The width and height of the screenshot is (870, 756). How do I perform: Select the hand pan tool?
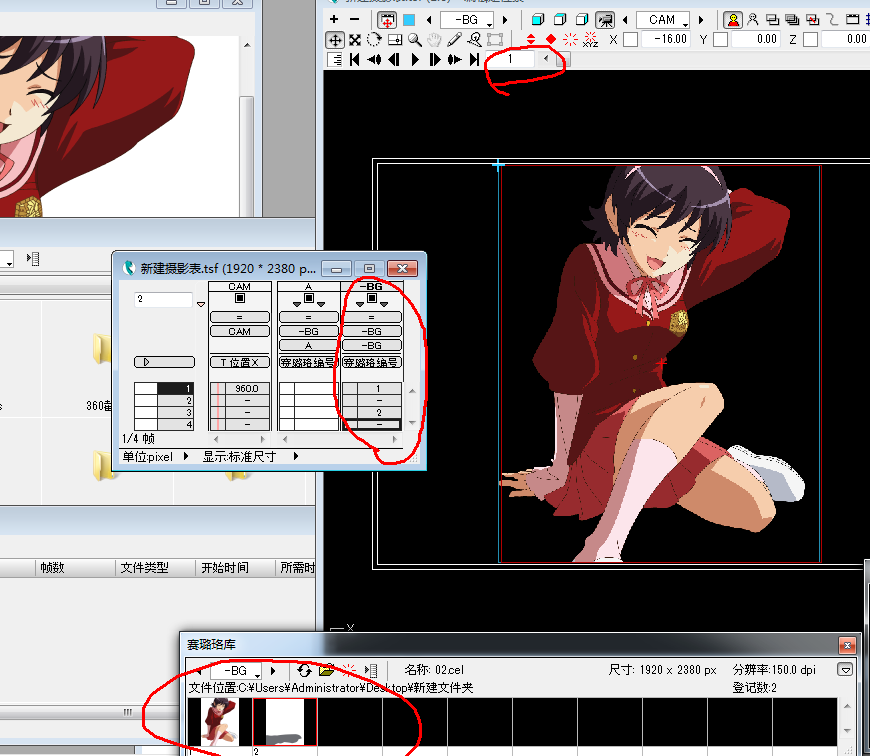(435, 40)
